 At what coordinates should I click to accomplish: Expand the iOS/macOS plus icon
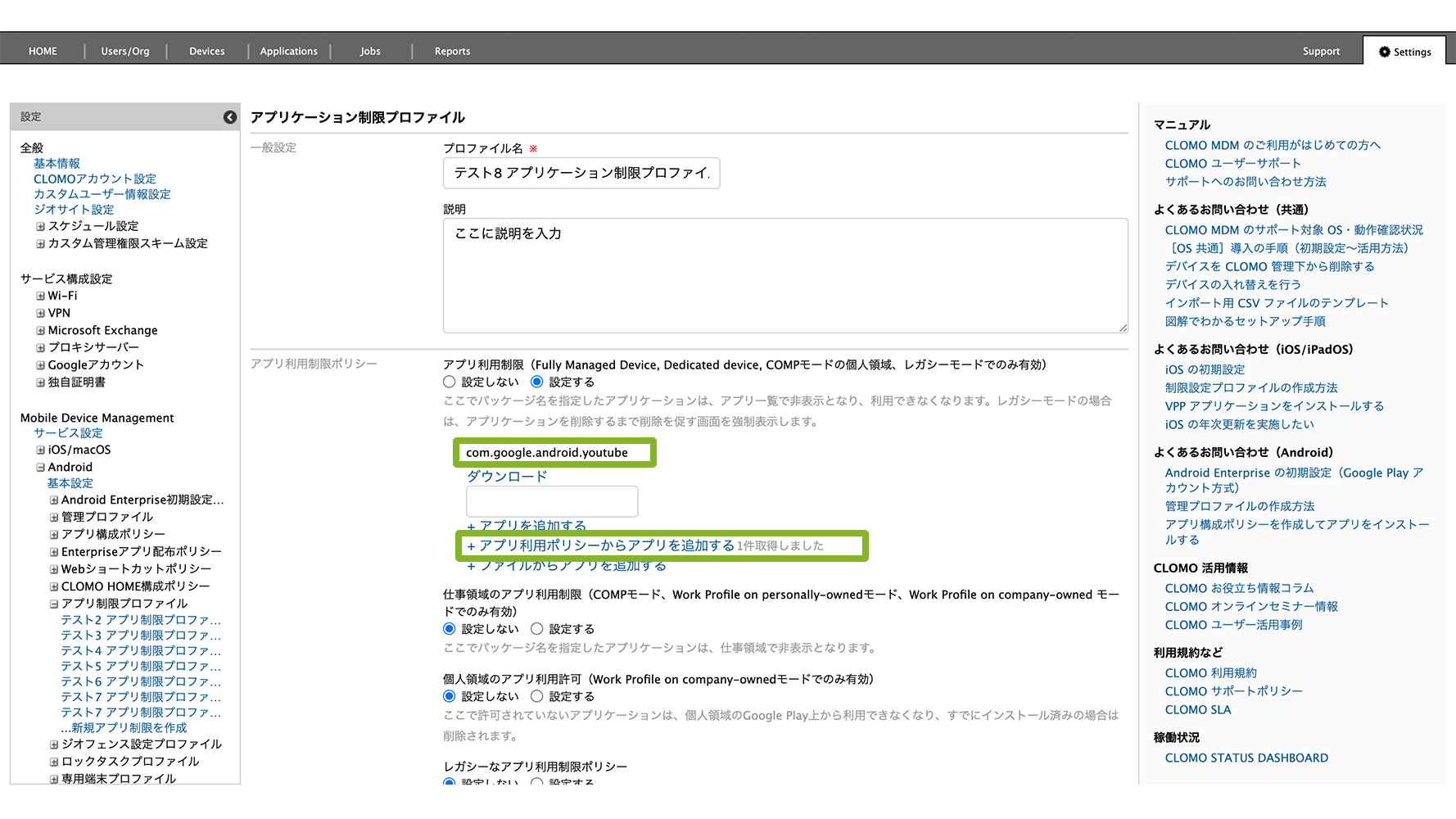40,450
